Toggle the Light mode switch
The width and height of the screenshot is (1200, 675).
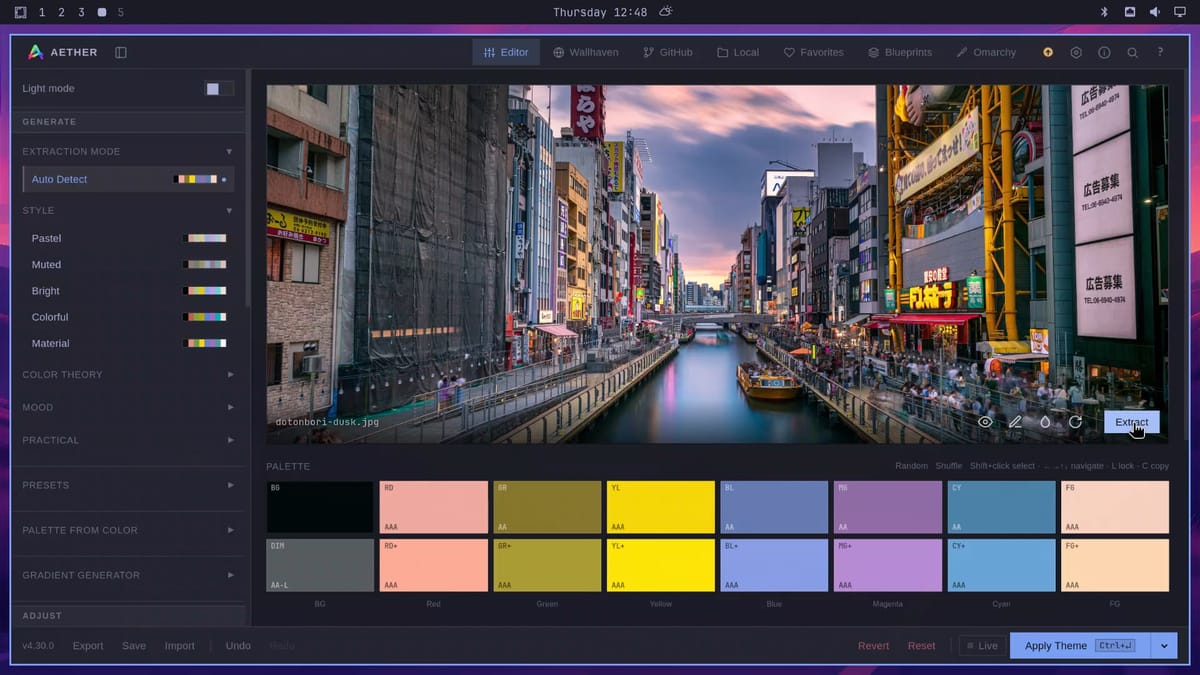[x=219, y=89]
